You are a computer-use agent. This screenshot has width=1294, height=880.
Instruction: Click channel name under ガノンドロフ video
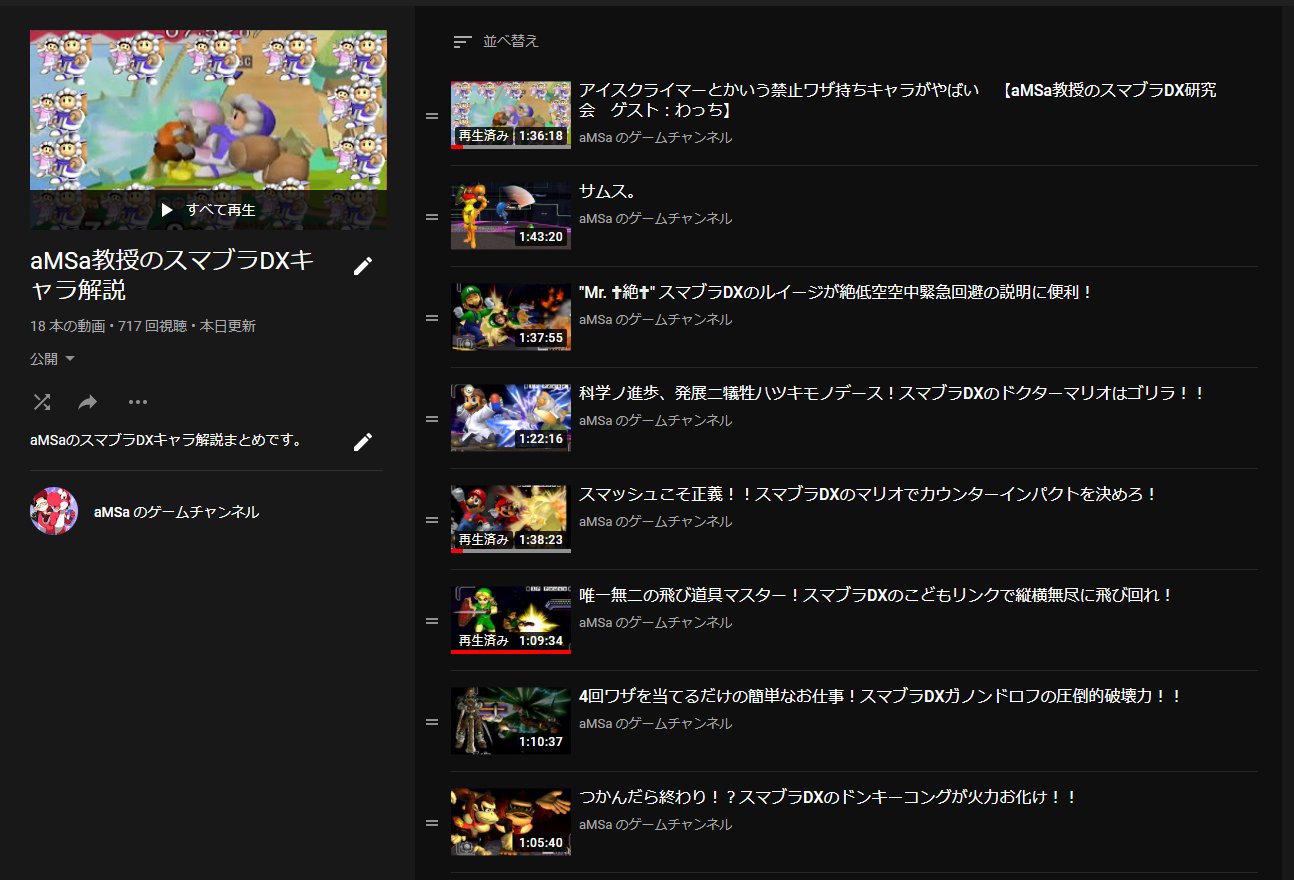pos(656,723)
